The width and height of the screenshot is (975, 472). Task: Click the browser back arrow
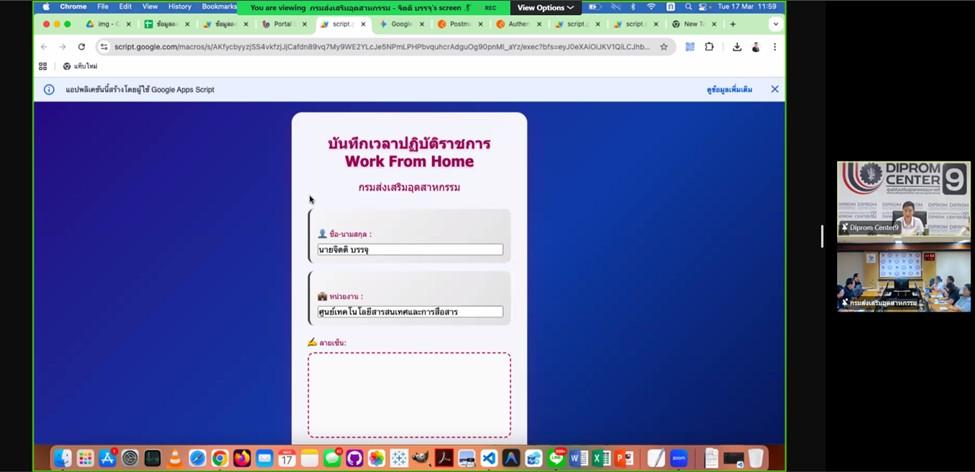point(44,46)
